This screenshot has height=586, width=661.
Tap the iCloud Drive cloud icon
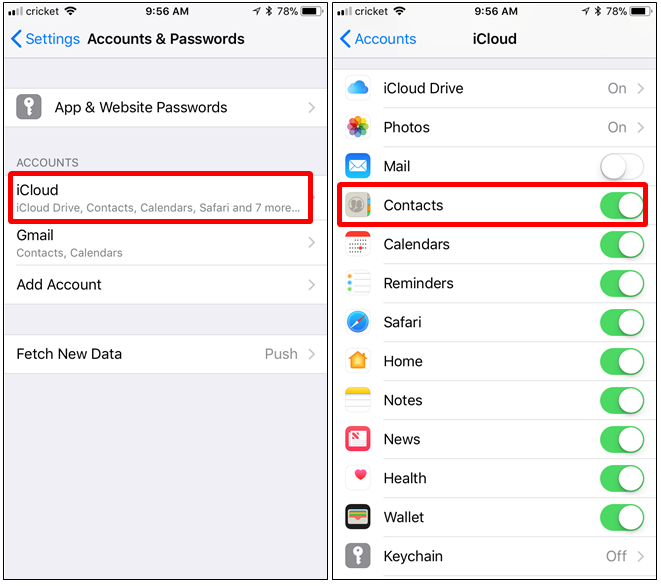click(358, 88)
